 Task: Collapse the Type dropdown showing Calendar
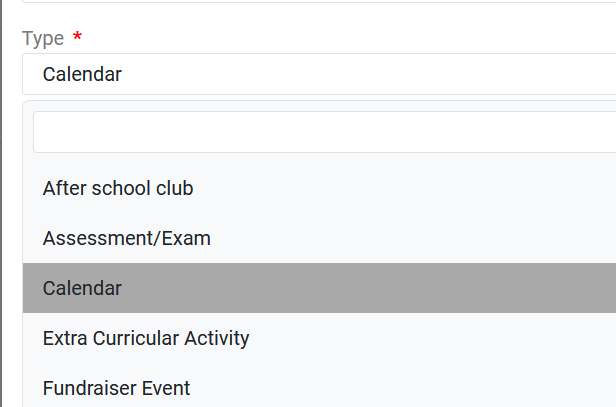click(318, 74)
